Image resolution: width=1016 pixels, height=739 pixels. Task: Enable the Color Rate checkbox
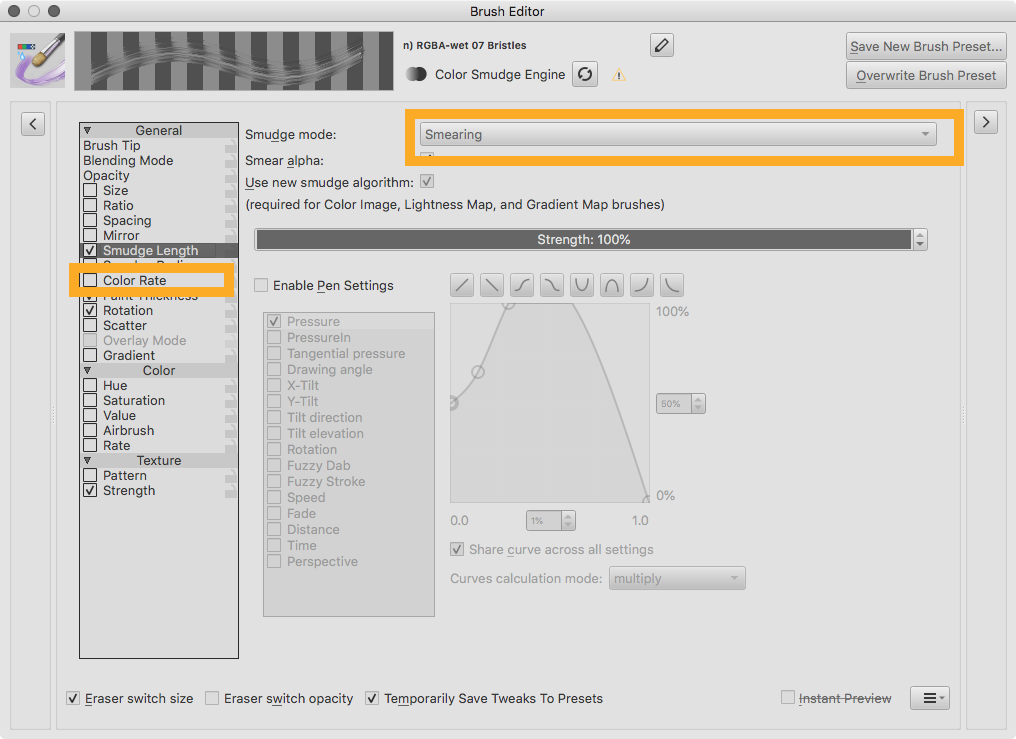[90, 280]
